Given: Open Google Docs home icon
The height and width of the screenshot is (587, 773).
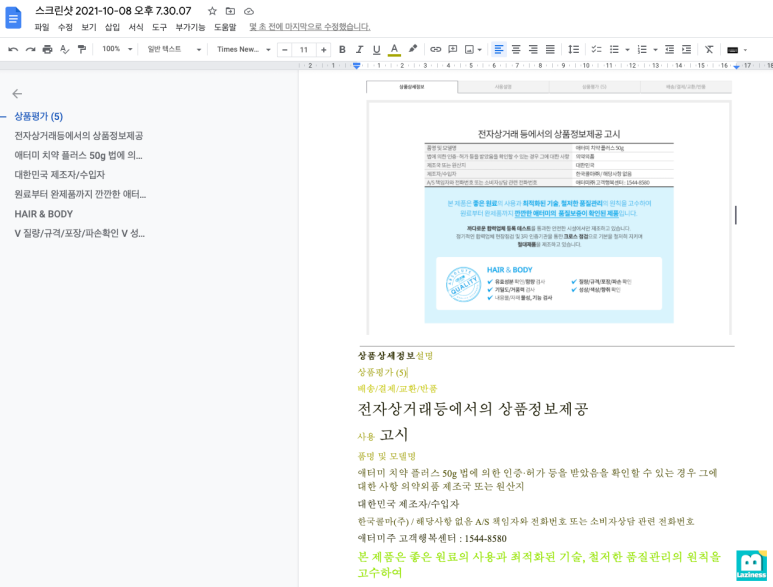Looking at the screenshot, I should tap(13, 18).
